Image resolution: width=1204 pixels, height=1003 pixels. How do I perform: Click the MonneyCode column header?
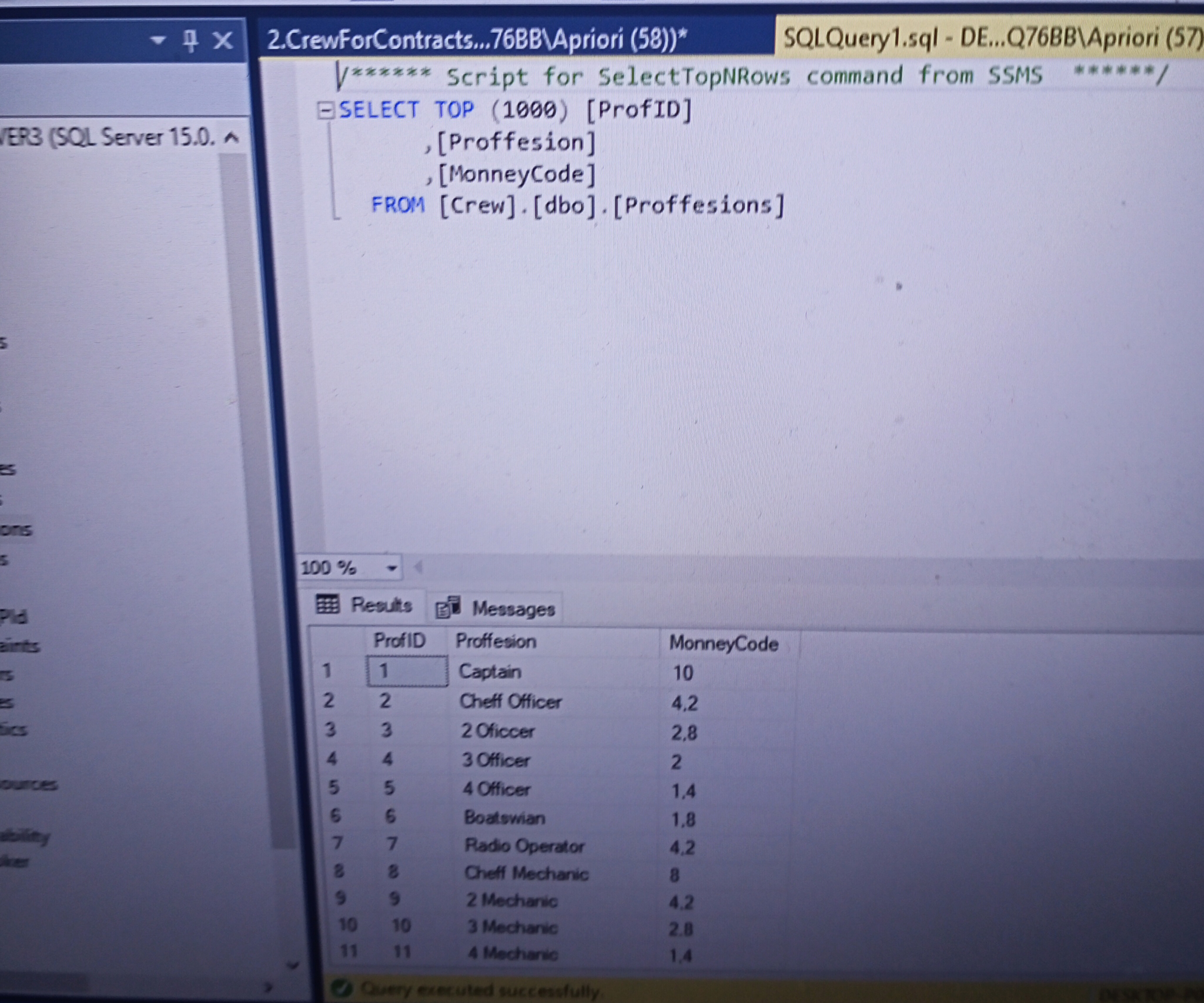pyautogui.click(x=724, y=643)
